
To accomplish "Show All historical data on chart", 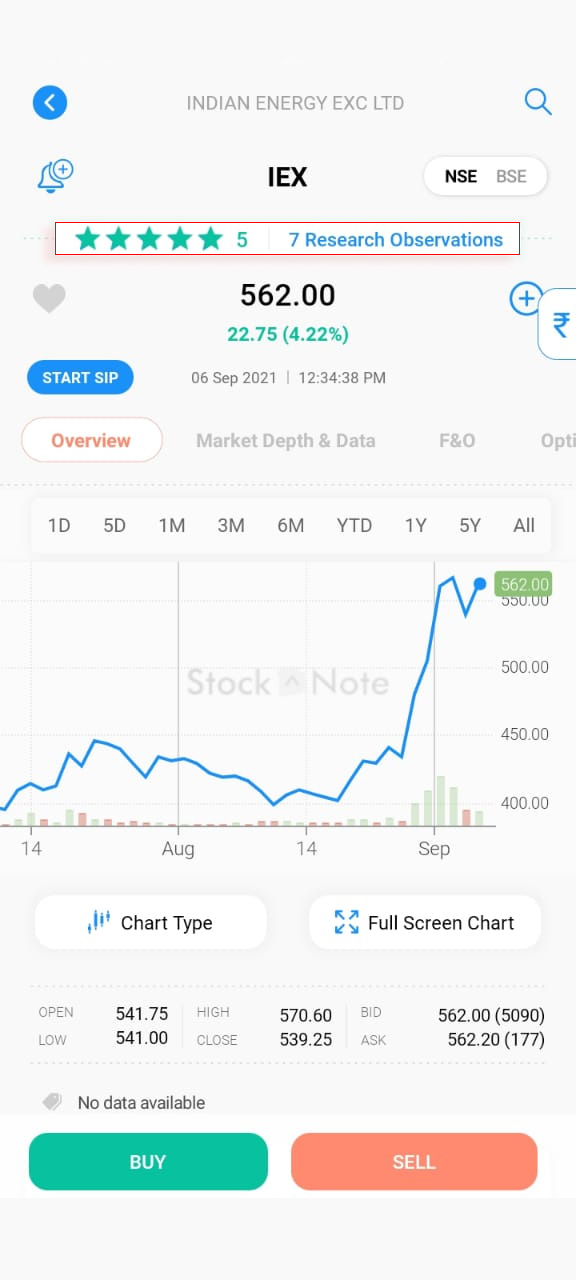I will pyautogui.click(x=524, y=525).
